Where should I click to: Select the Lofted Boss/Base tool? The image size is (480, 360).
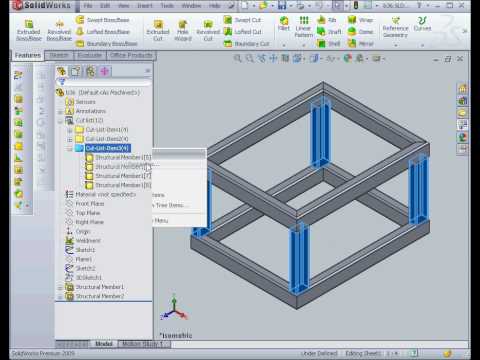103,32
